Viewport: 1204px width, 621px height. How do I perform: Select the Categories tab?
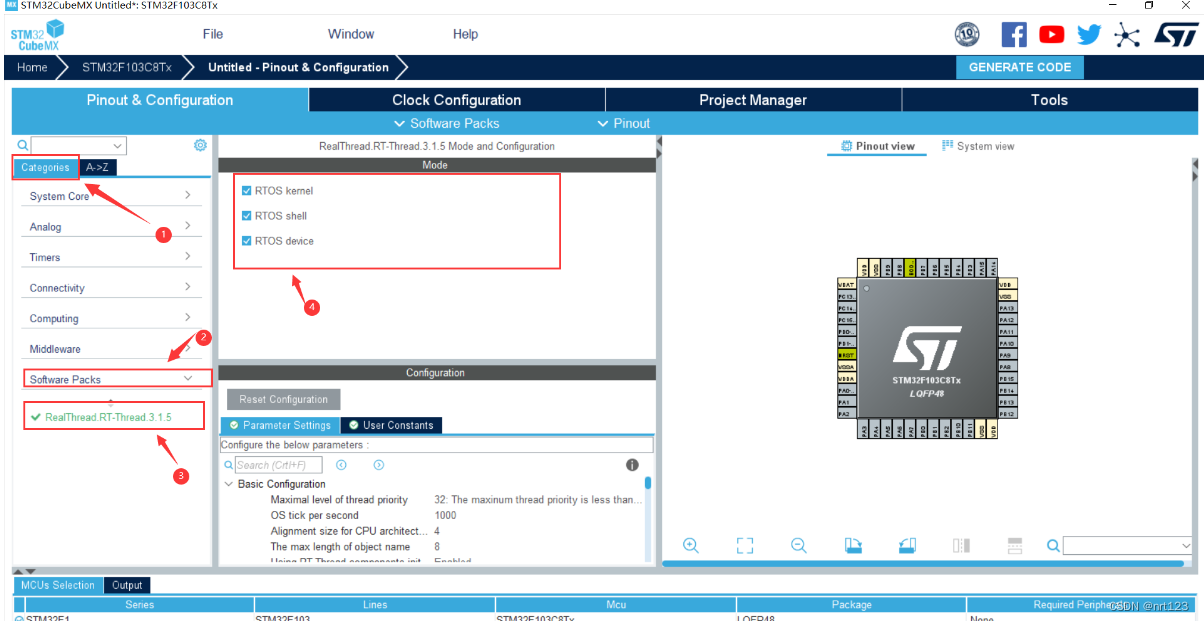pos(45,168)
